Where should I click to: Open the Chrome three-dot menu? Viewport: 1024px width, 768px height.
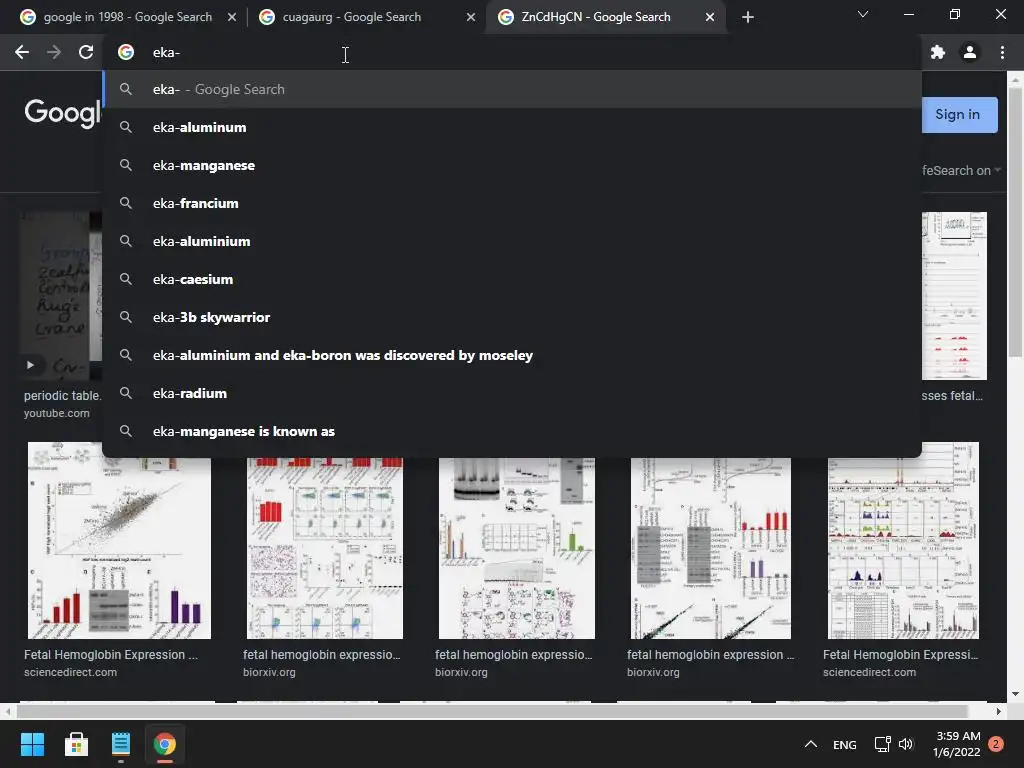click(1002, 52)
